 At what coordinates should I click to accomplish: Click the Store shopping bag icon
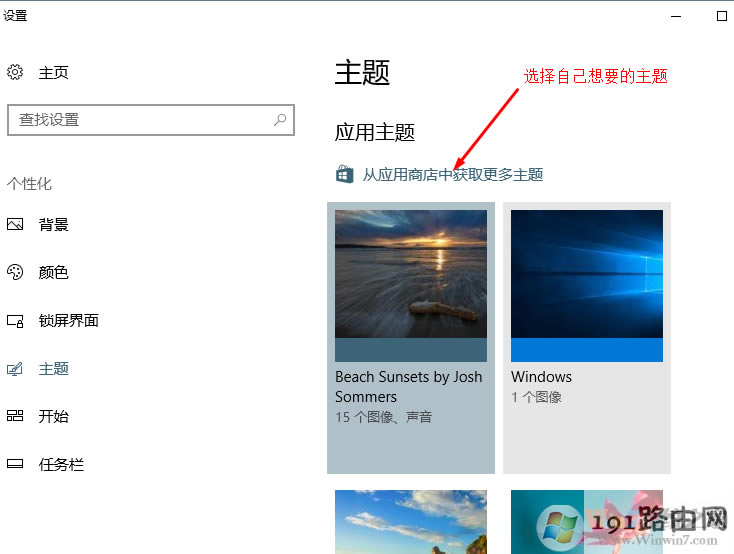pos(344,175)
